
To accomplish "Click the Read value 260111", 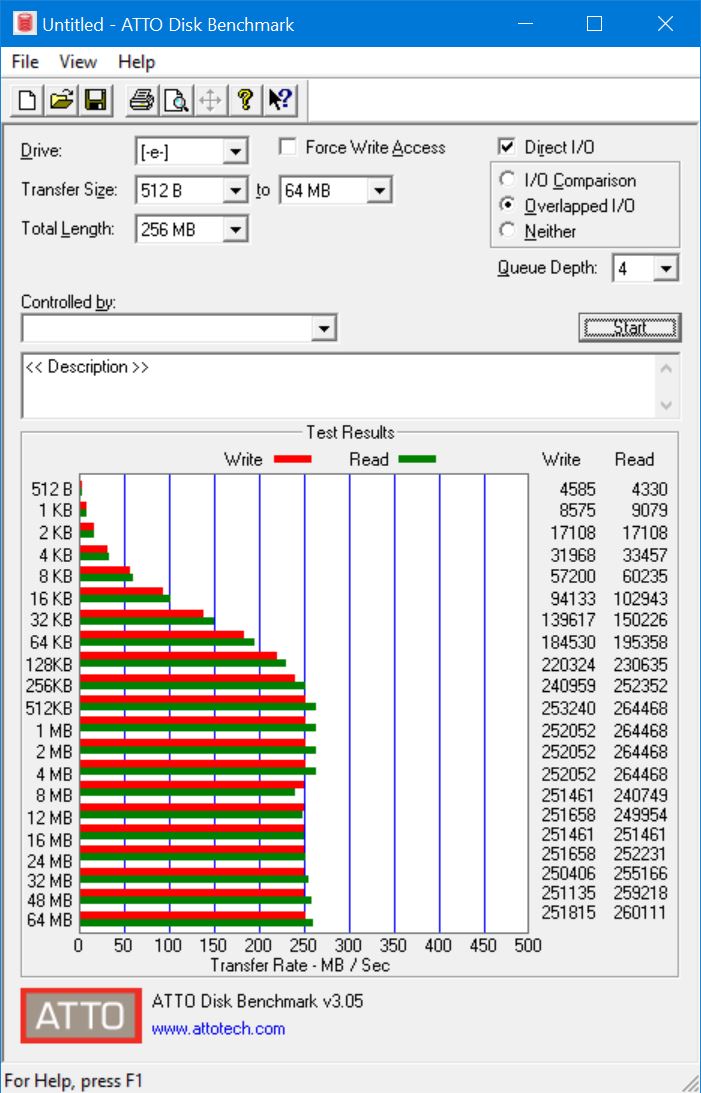I will tap(640, 912).
